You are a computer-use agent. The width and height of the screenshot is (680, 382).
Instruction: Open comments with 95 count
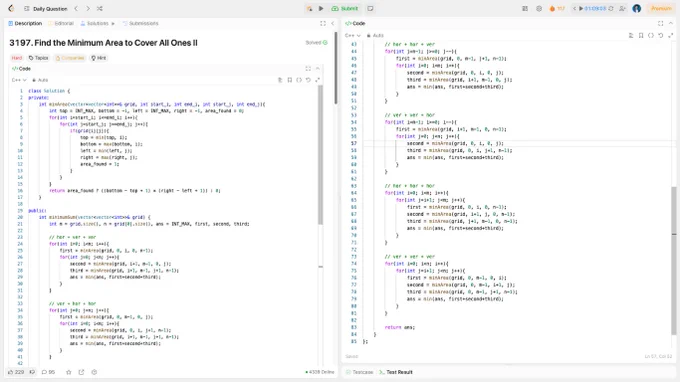click(48, 372)
